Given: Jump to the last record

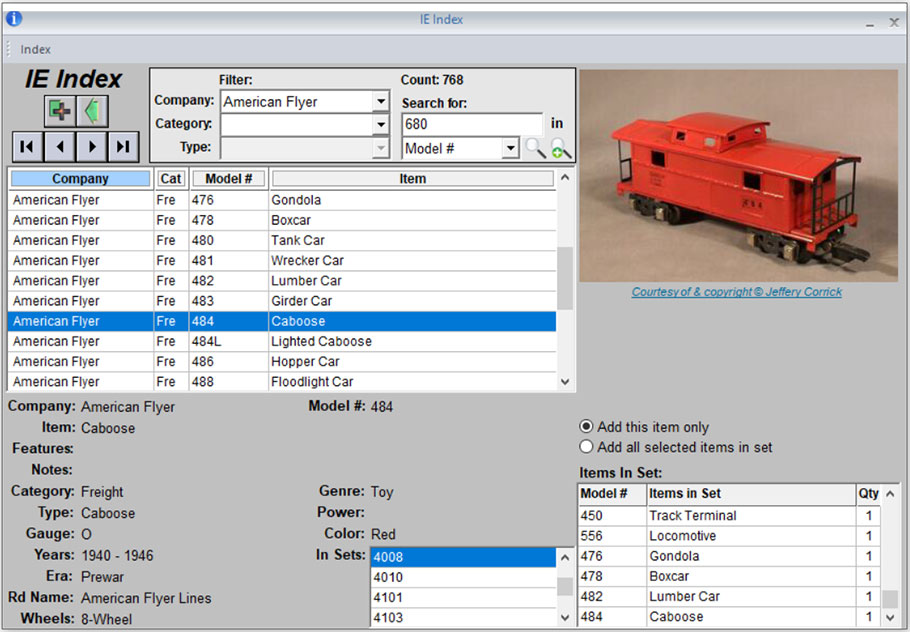Looking at the screenshot, I should pos(123,146).
